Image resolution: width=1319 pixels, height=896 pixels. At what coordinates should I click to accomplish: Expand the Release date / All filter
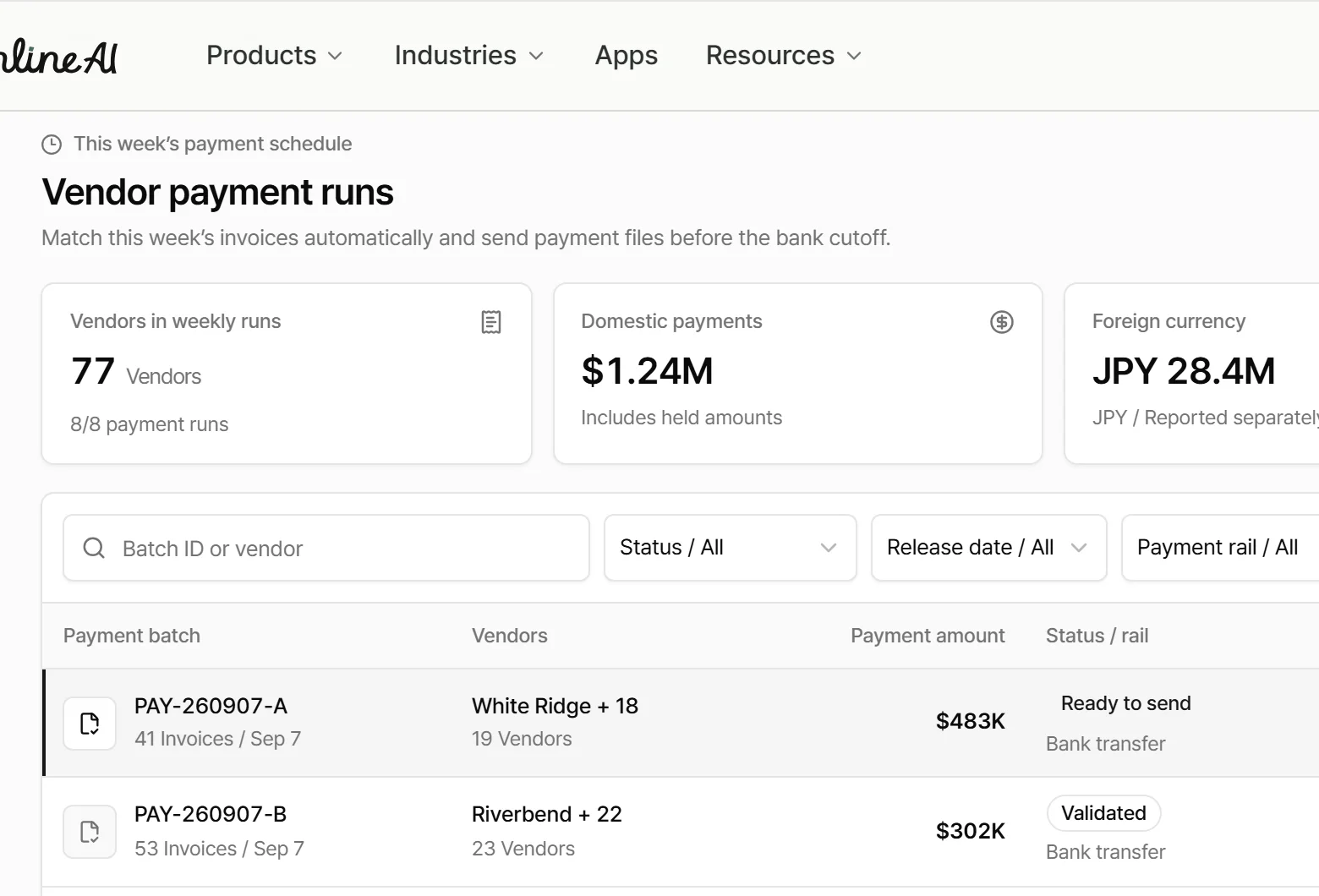tap(989, 548)
